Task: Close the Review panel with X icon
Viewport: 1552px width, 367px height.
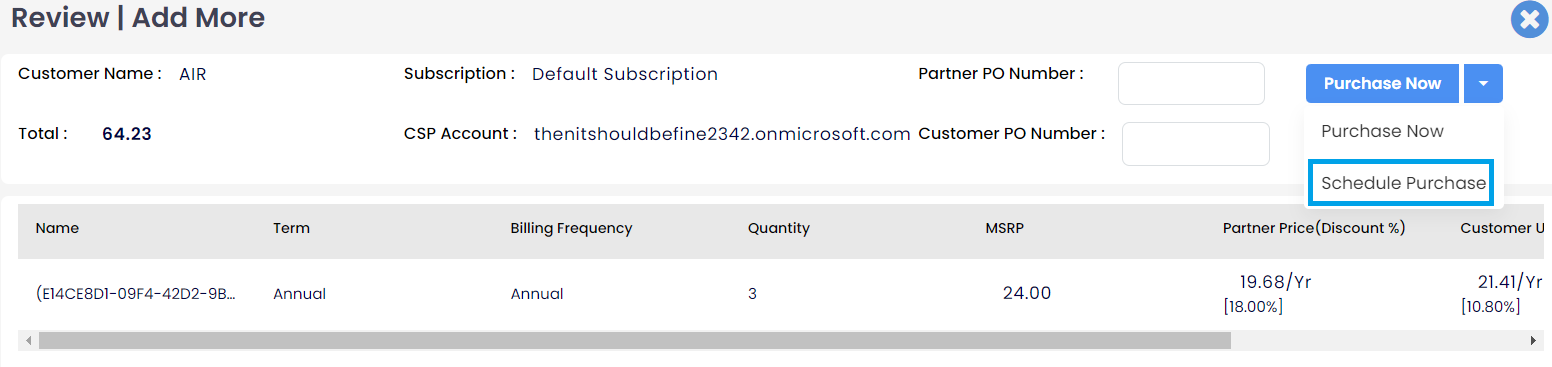Action: 1529,20
